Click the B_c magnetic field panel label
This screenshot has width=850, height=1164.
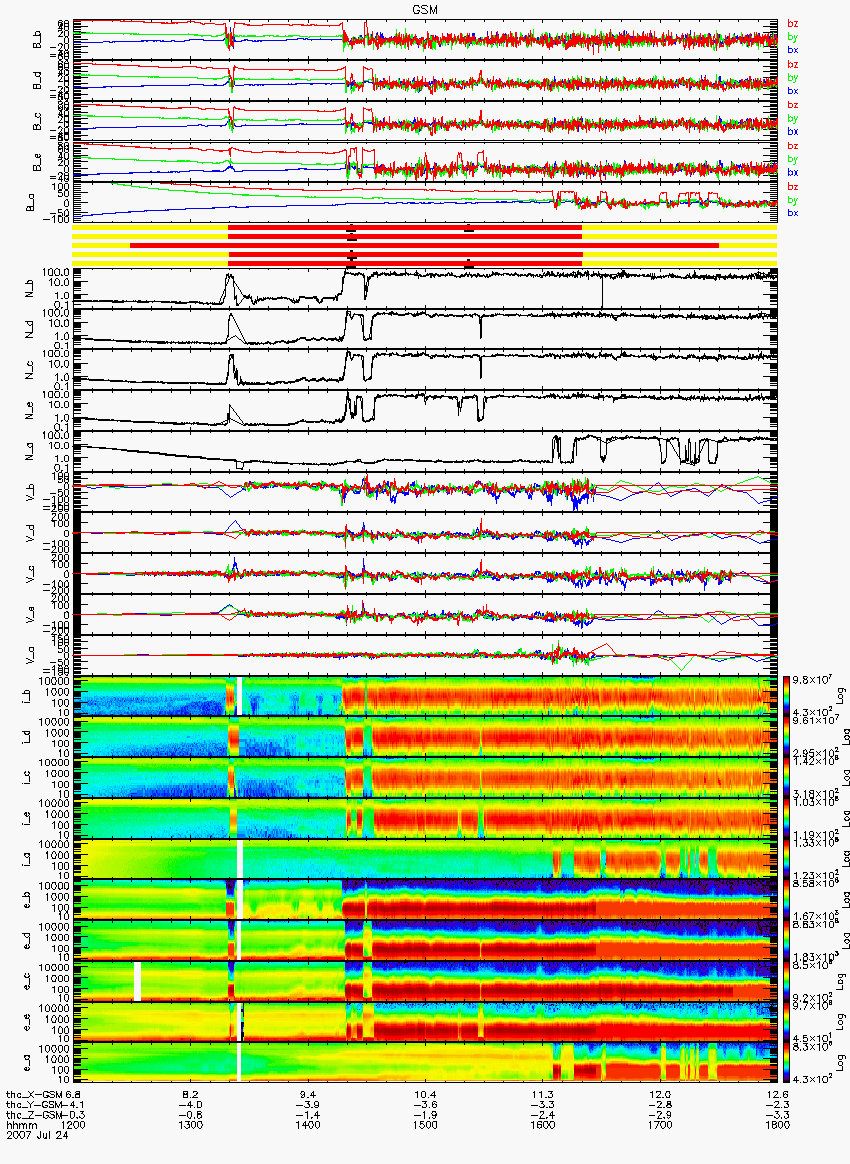[x=37, y=122]
